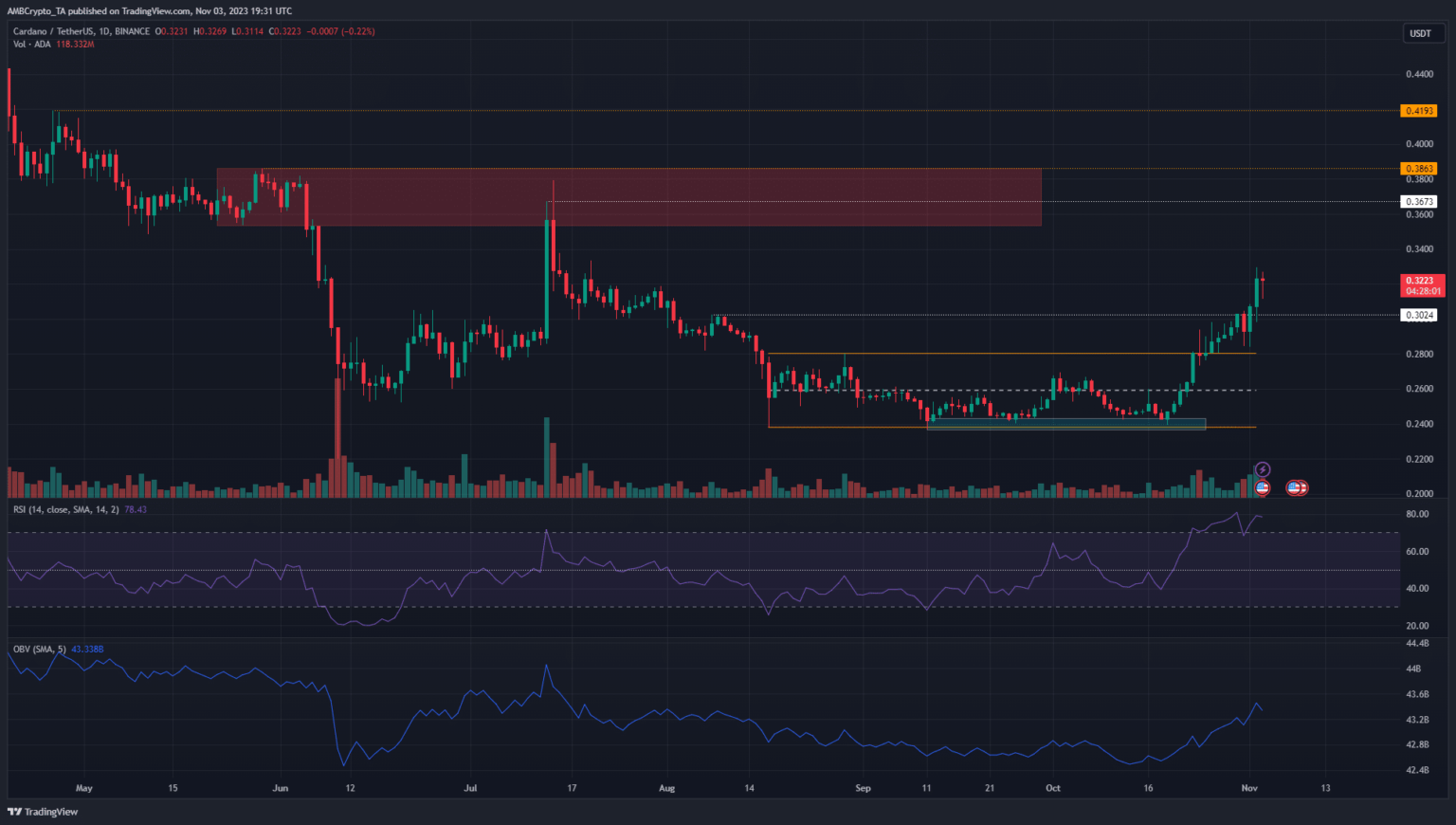Click the US flag icon under the lightning marker

pyautogui.click(x=1262, y=487)
